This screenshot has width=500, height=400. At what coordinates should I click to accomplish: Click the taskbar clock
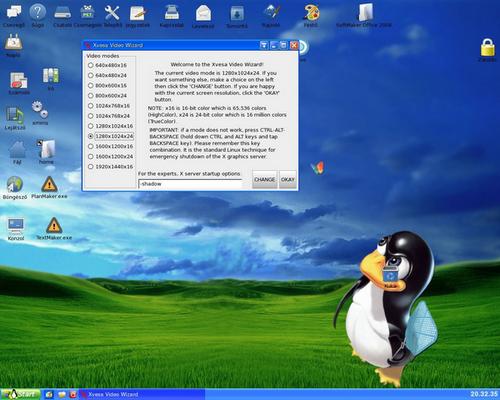point(484,394)
